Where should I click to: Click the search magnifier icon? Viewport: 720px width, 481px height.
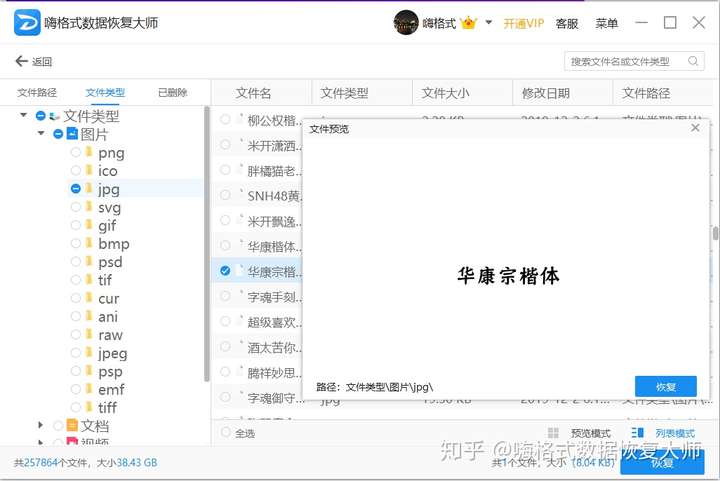(x=693, y=61)
